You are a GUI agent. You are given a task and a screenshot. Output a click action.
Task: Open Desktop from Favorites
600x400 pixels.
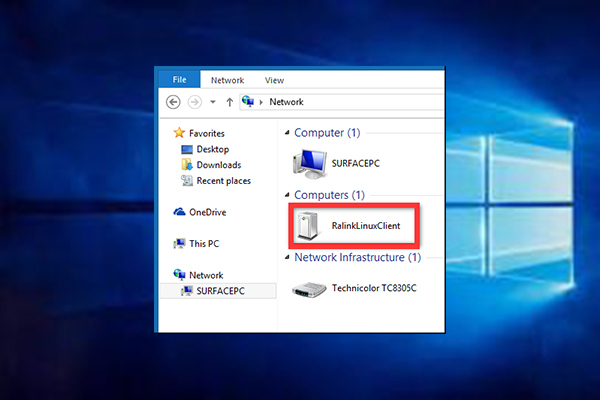(x=213, y=149)
